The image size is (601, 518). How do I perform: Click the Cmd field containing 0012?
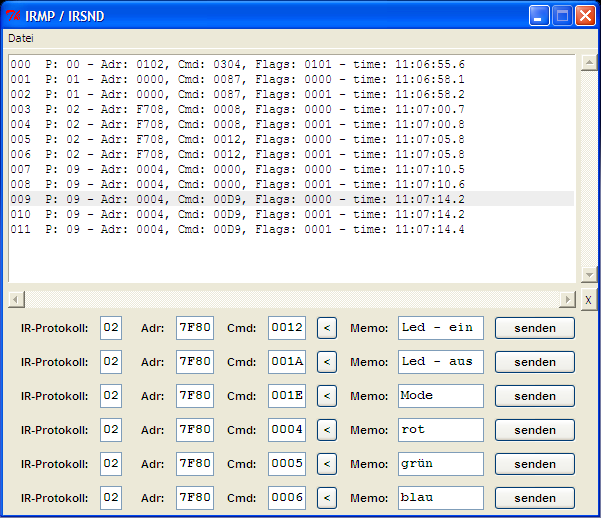click(287, 328)
